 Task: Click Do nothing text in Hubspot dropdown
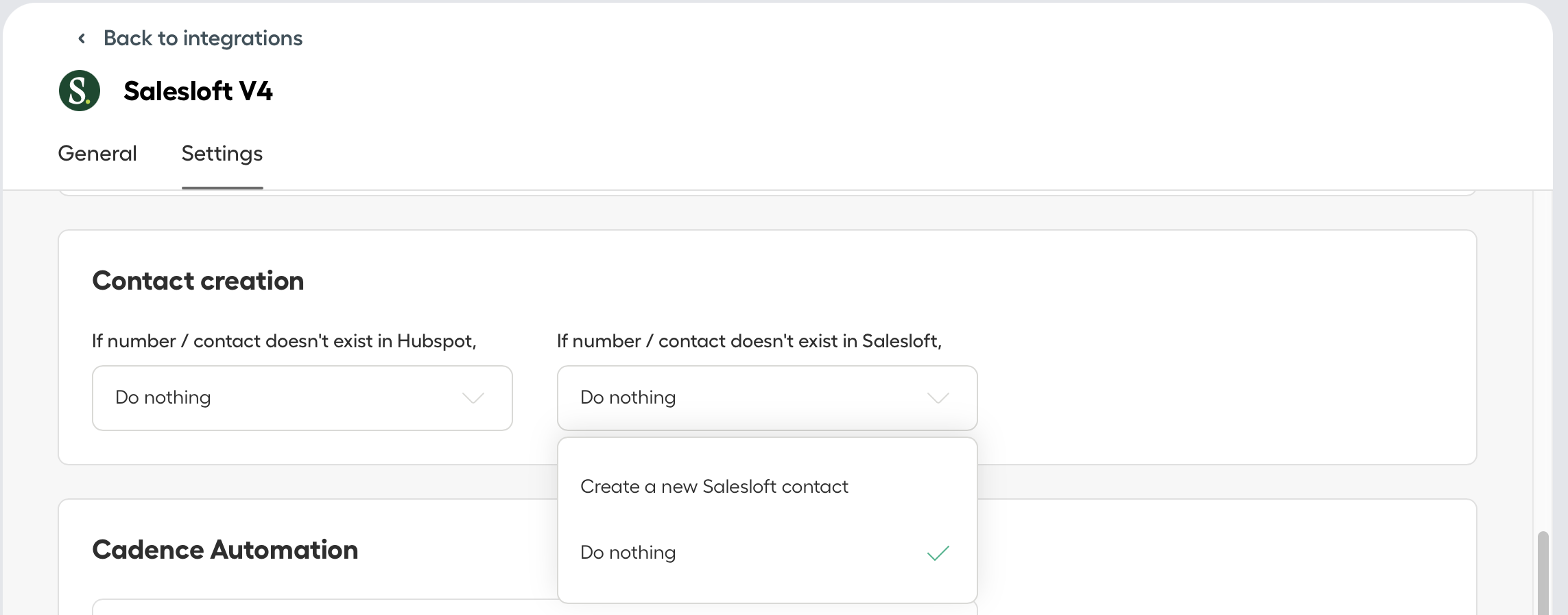click(163, 397)
